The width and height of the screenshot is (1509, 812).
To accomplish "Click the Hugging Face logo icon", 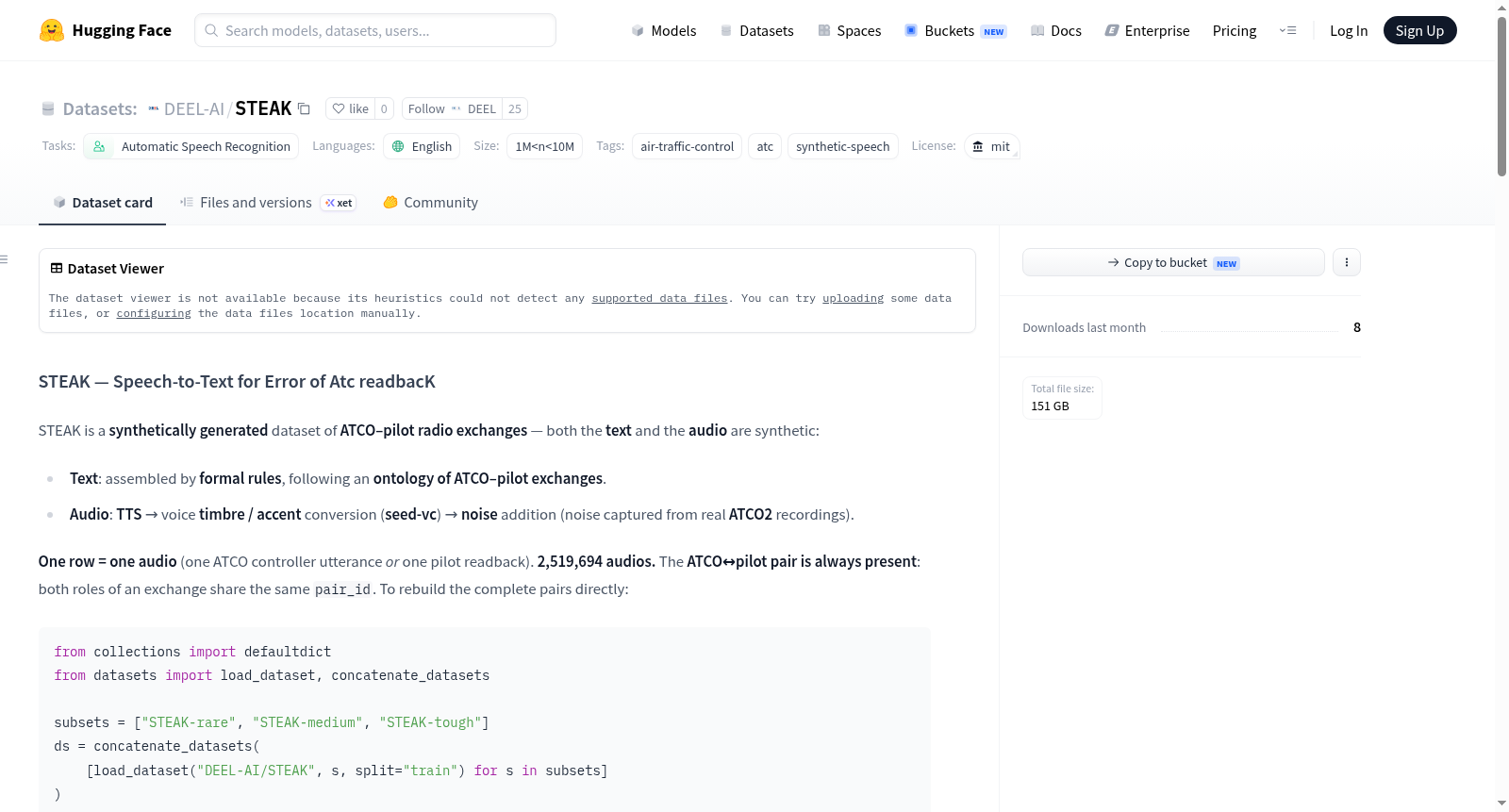I will click(x=52, y=30).
